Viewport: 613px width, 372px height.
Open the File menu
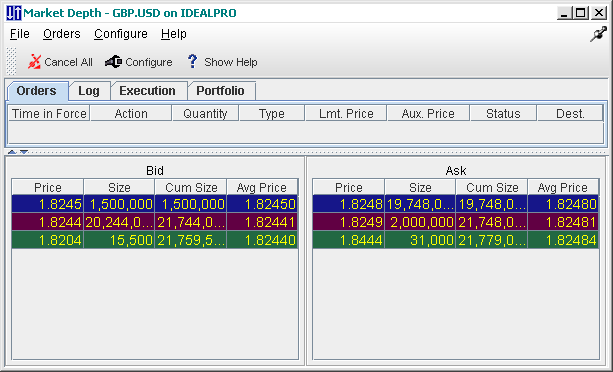point(20,34)
